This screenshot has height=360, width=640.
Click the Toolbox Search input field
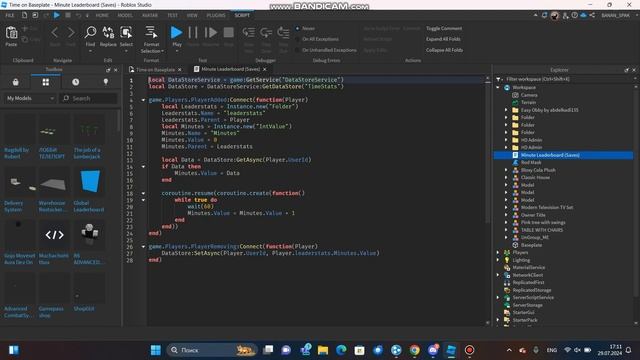coord(89,98)
